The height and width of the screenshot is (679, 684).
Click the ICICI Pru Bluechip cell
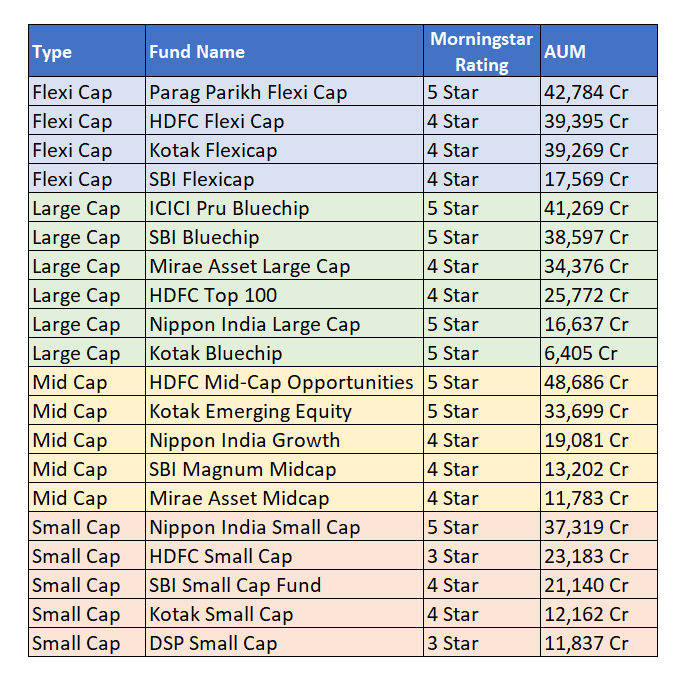[x=229, y=208]
